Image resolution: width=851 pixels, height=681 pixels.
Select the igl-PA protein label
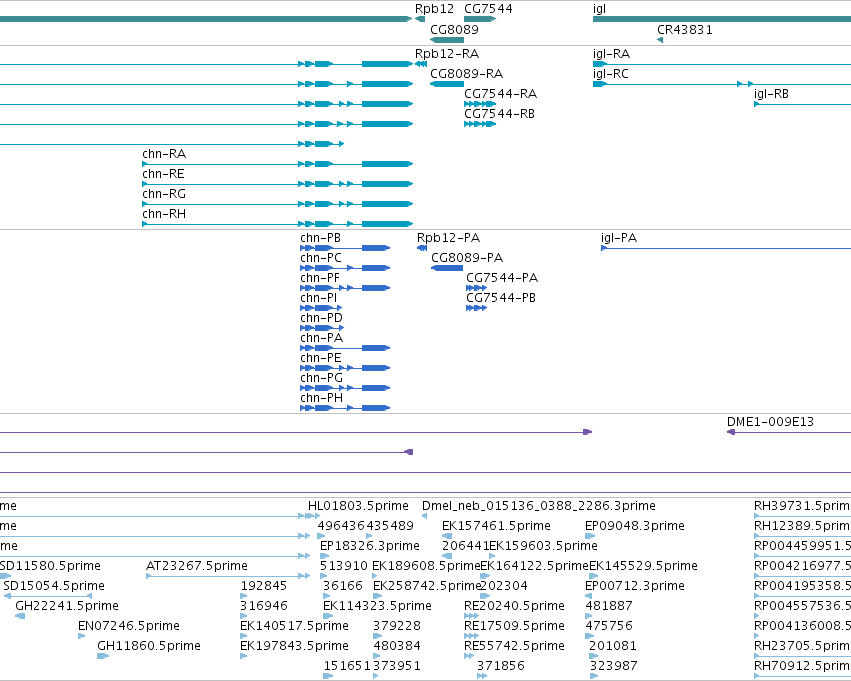[x=619, y=238]
